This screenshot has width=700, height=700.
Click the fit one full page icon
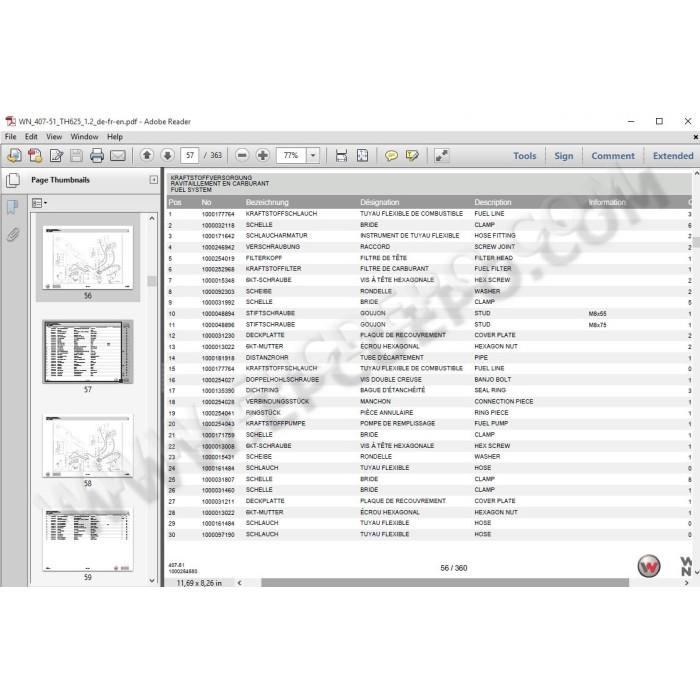[x=362, y=155]
